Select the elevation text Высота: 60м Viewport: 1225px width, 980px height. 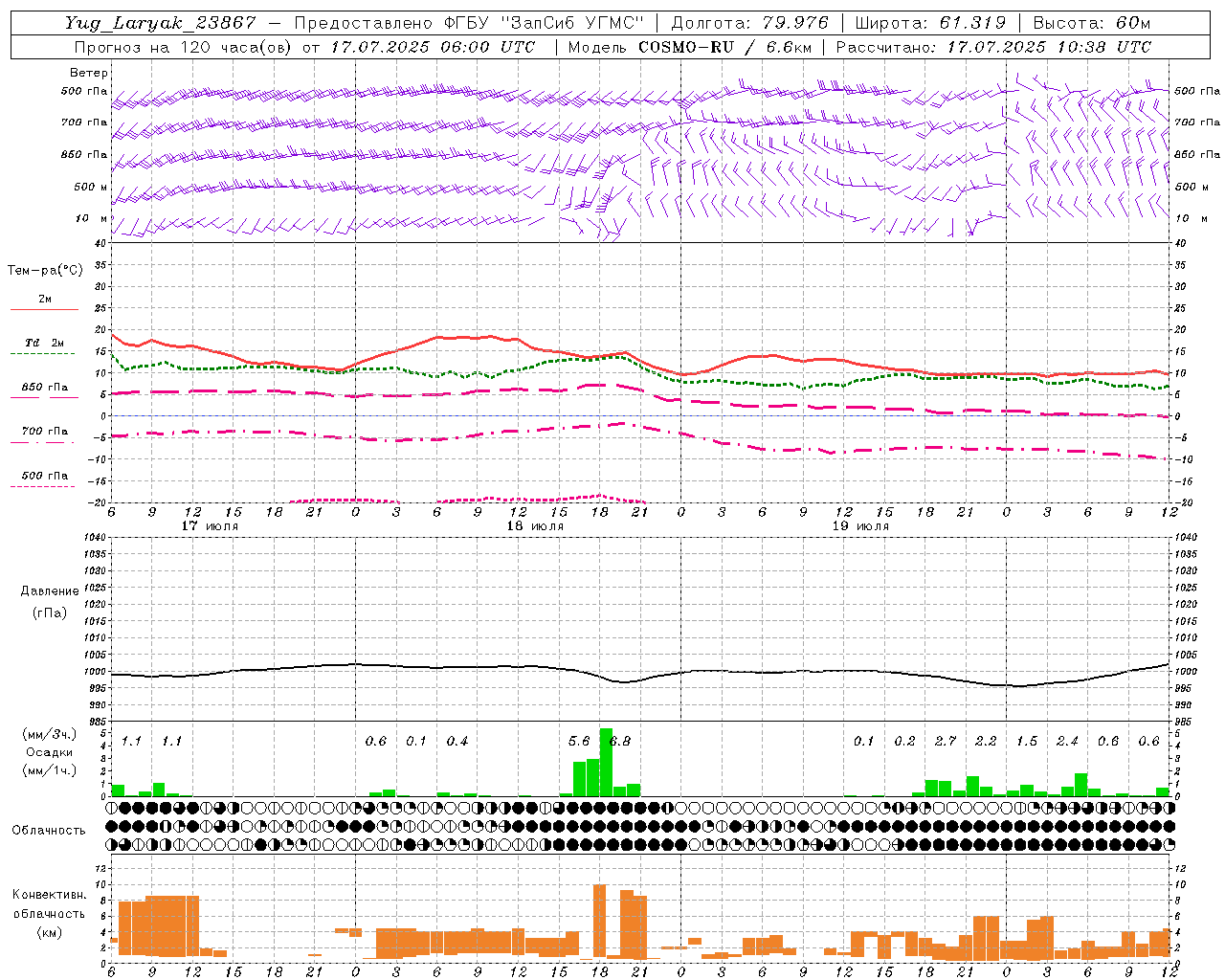pos(1092,23)
